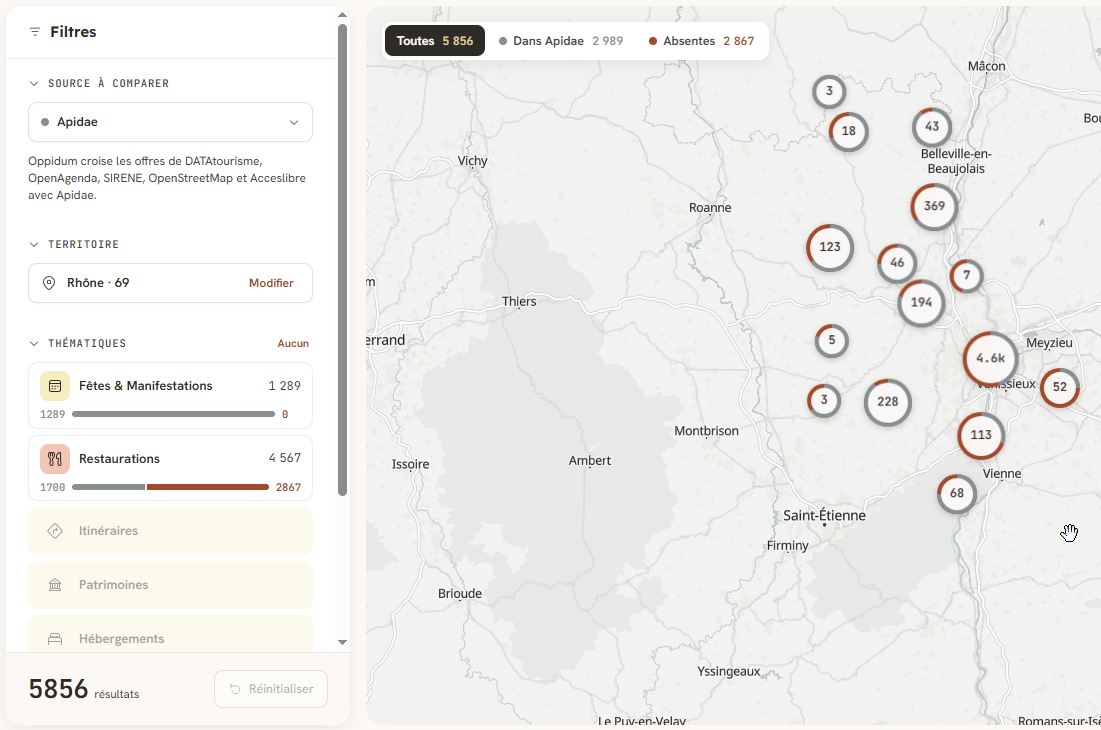Click the scrollbar down arrow
This screenshot has height=730, width=1101.
point(343,642)
